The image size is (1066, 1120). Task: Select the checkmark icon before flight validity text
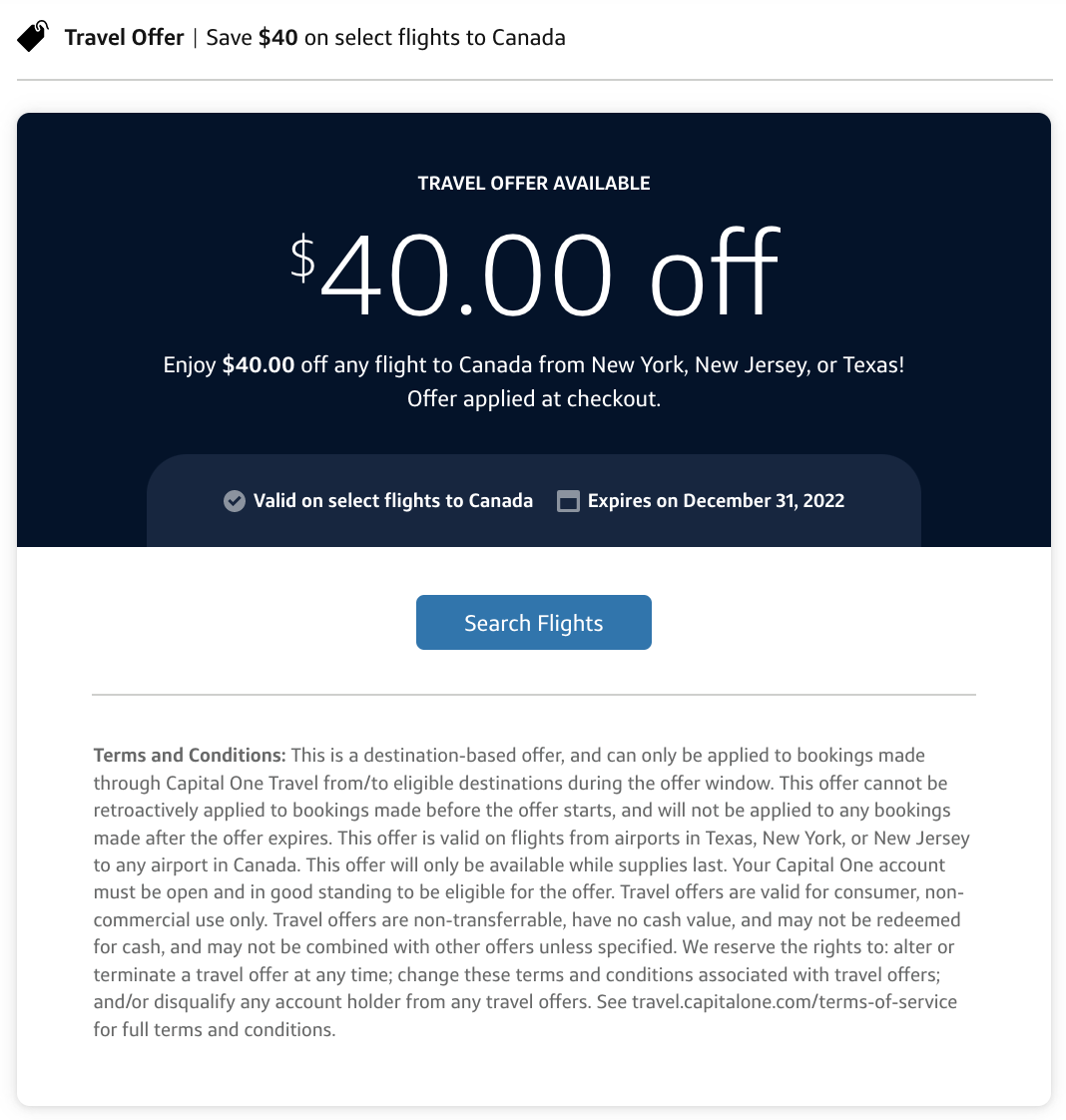click(234, 500)
